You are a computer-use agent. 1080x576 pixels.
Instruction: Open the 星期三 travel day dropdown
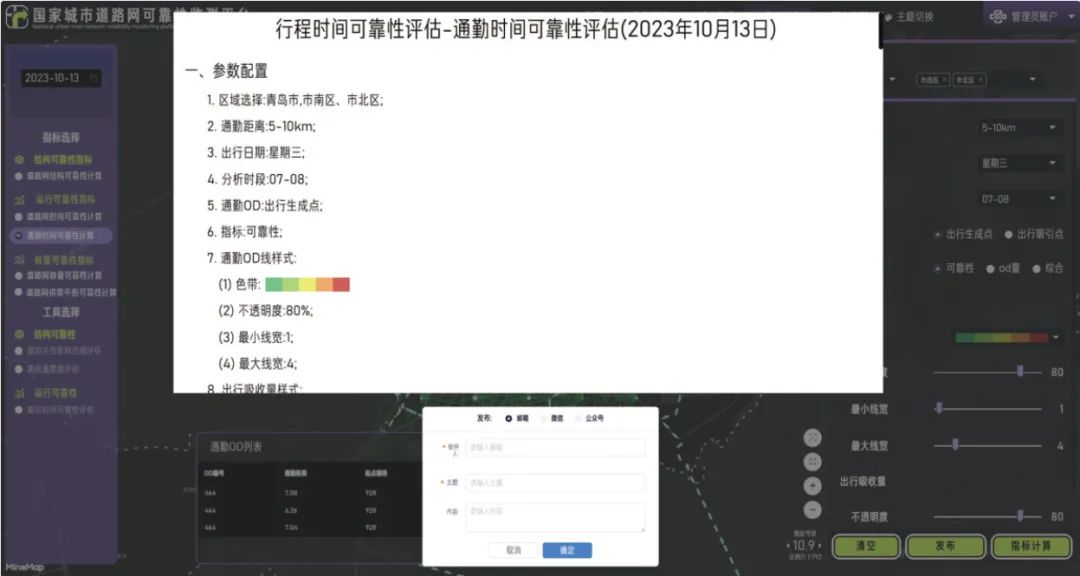(x=1019, y=163)
